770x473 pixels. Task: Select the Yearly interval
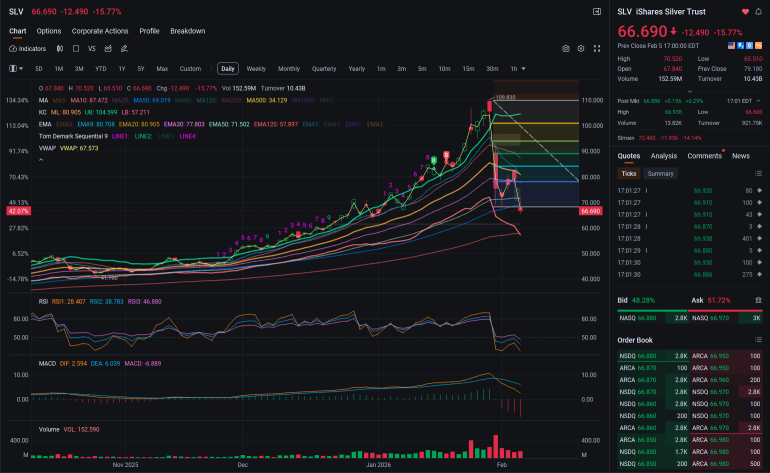[357, 69]
